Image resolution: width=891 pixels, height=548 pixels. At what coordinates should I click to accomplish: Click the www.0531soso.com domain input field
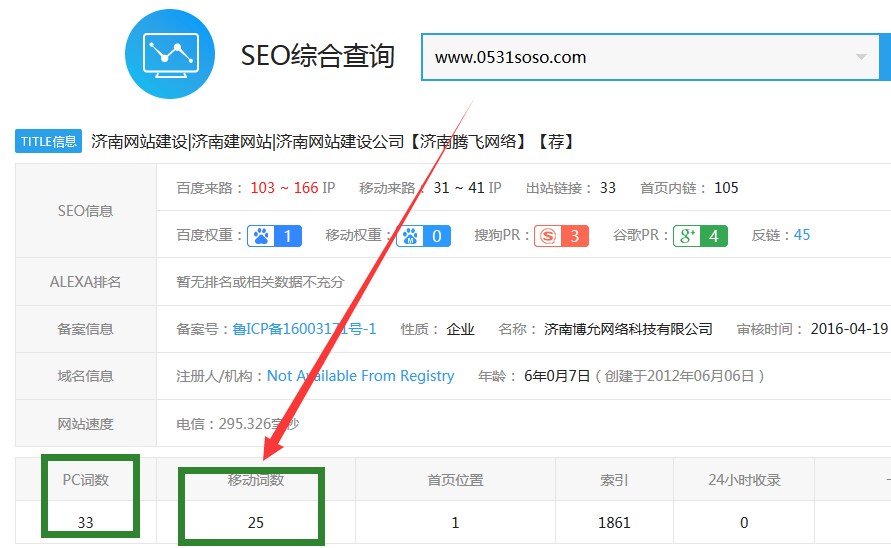[650, 57]
